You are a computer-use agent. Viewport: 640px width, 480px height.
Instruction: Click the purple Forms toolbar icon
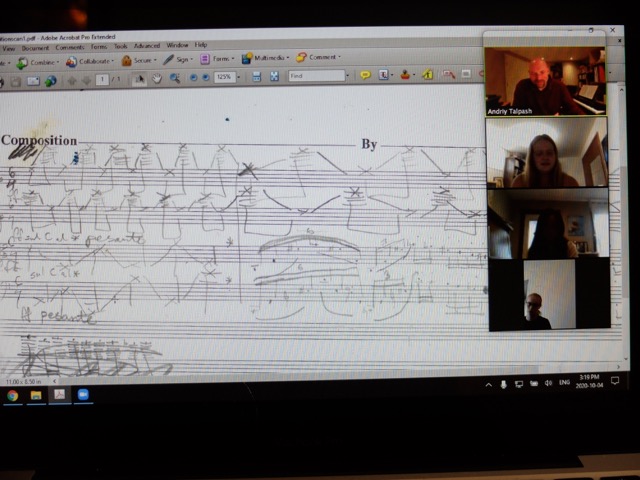[x=205, y=59]
